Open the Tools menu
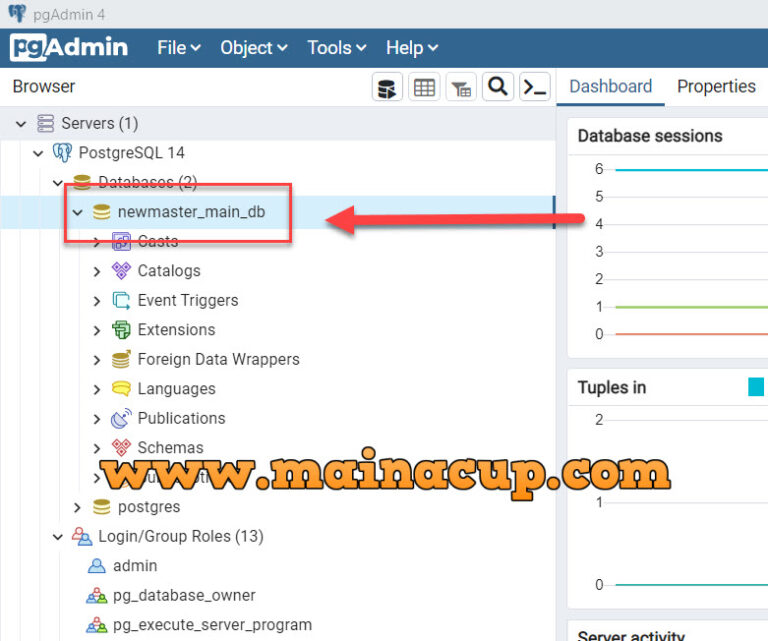Image resolution: width=768 pixels, height=641 pixels. coord(336,47)
